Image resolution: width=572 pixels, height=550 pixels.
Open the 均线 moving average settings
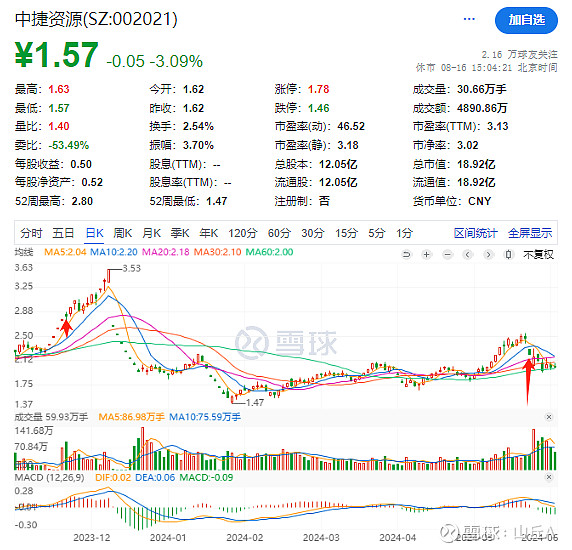(24, 252)
